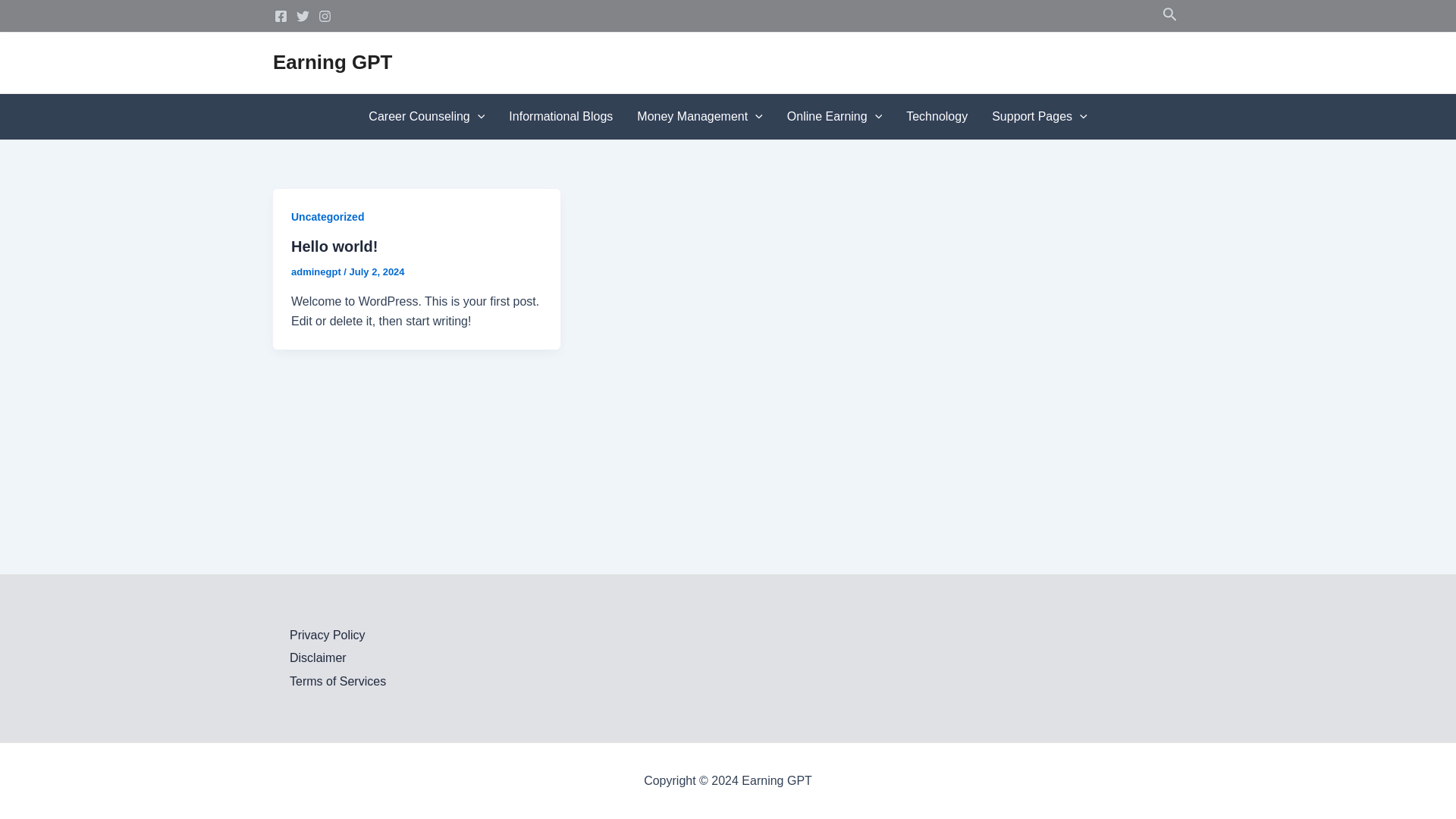1456x819 pixels.
Task: Open the Twitter social icon
Action: (x=303, y=16)
